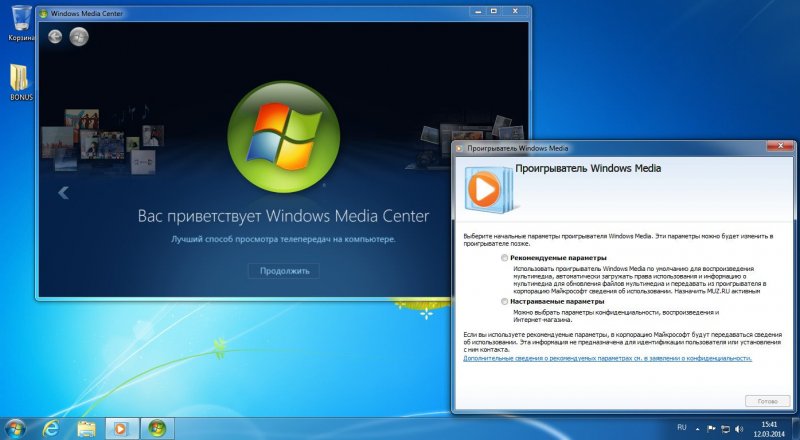Screen dimensions: 800x440
Task: Switch to Windows Media Center on the taskbar
Action: 157,429
